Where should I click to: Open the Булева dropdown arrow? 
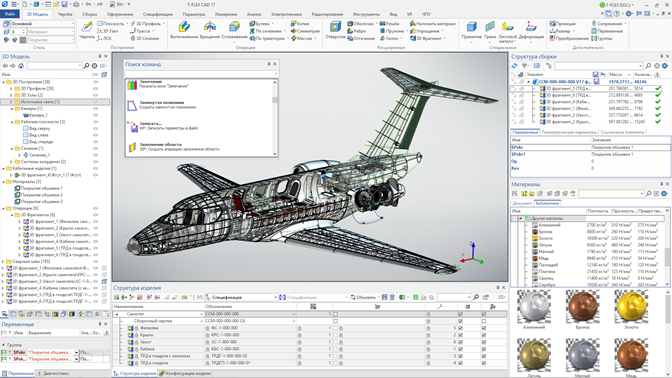[273, 24]
